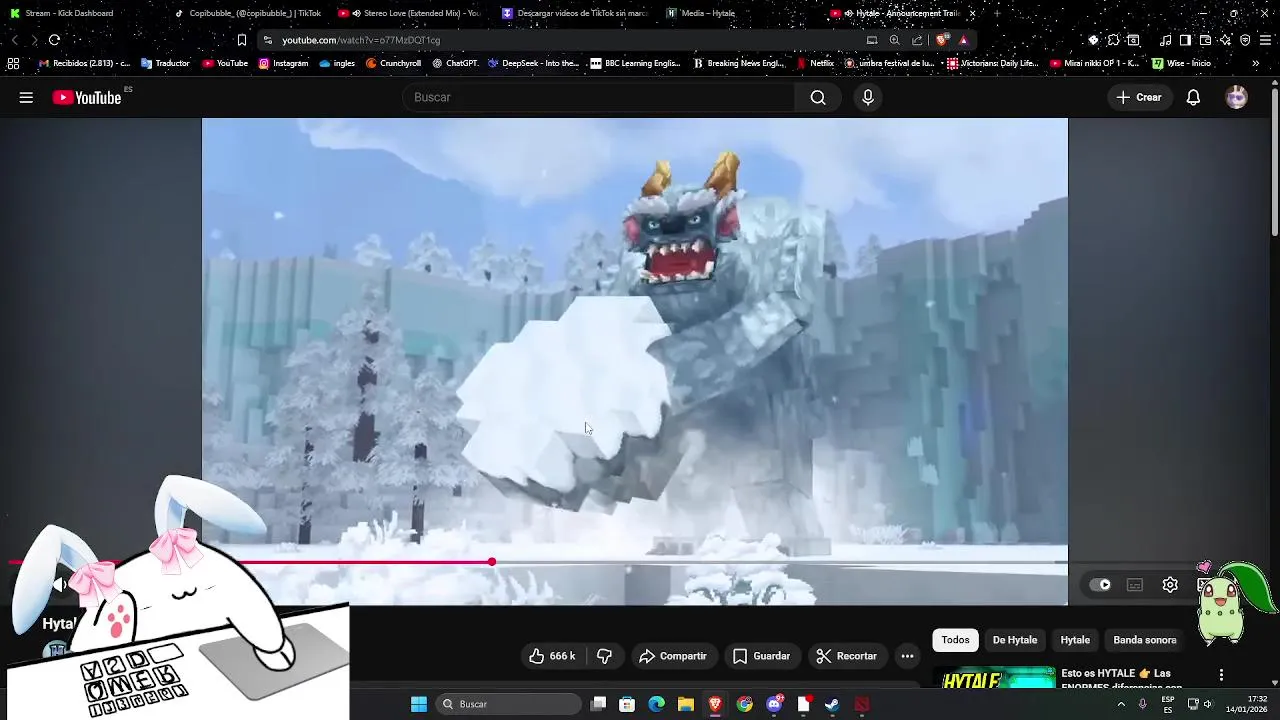Open Steam from the taskbar
The height and width of the screenshot is (720, 1280).
[x=832, y=704]
